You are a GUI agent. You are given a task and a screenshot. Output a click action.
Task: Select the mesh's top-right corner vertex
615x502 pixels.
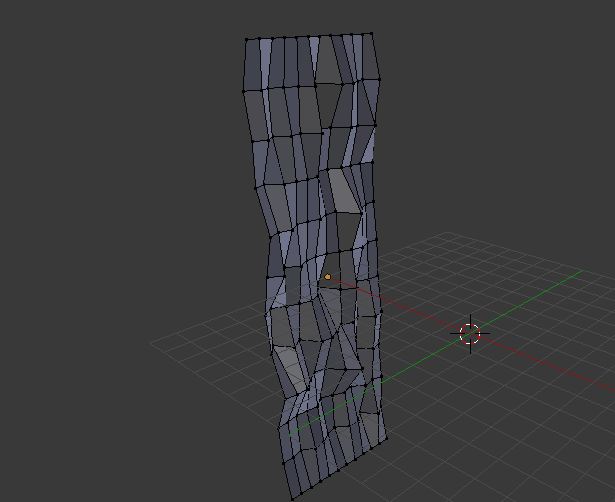point(371,33)
